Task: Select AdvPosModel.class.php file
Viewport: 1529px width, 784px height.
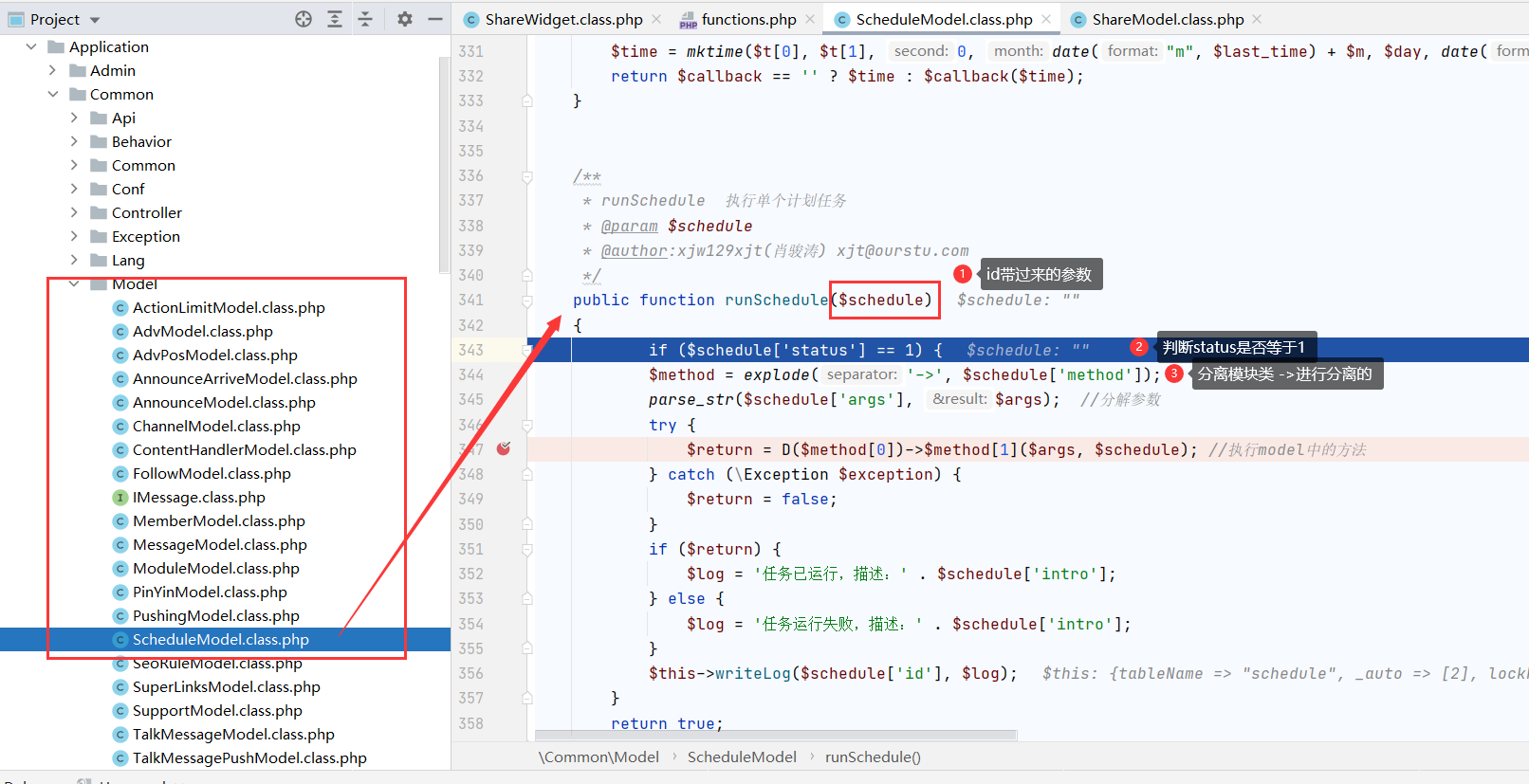Action: (215, 355)
